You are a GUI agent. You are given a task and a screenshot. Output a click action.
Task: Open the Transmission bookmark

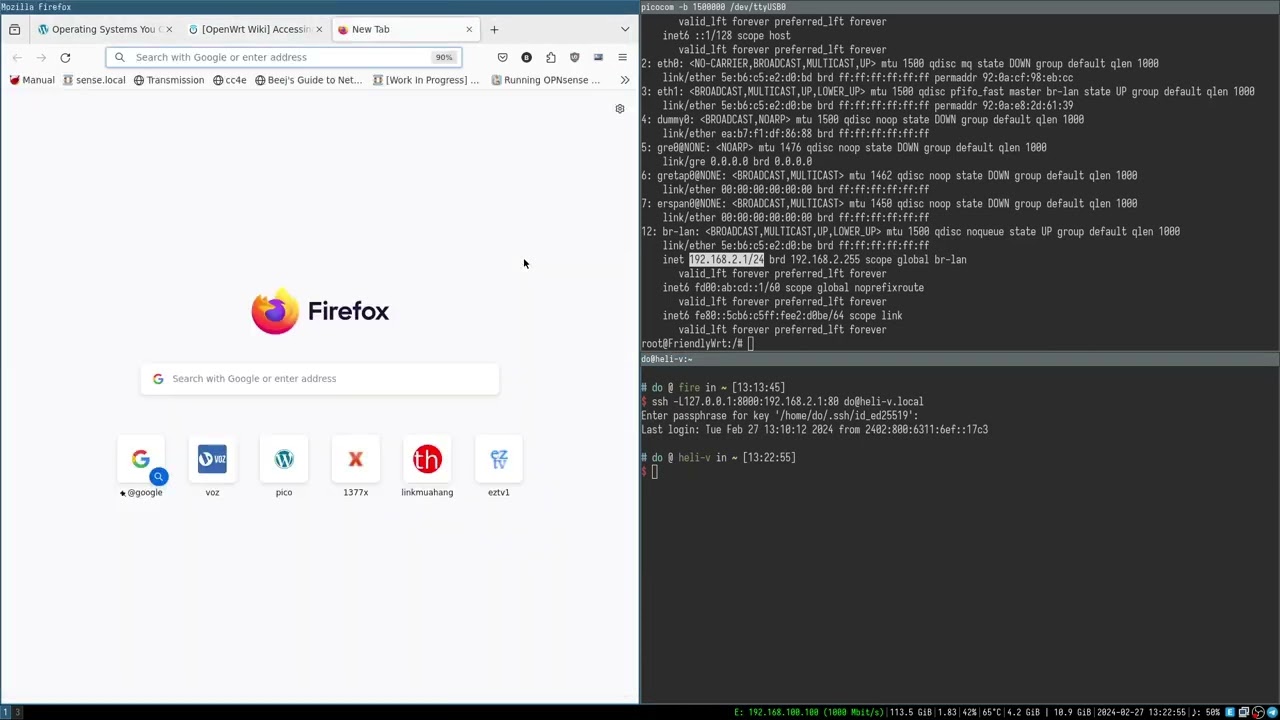[x=169, y=80]
